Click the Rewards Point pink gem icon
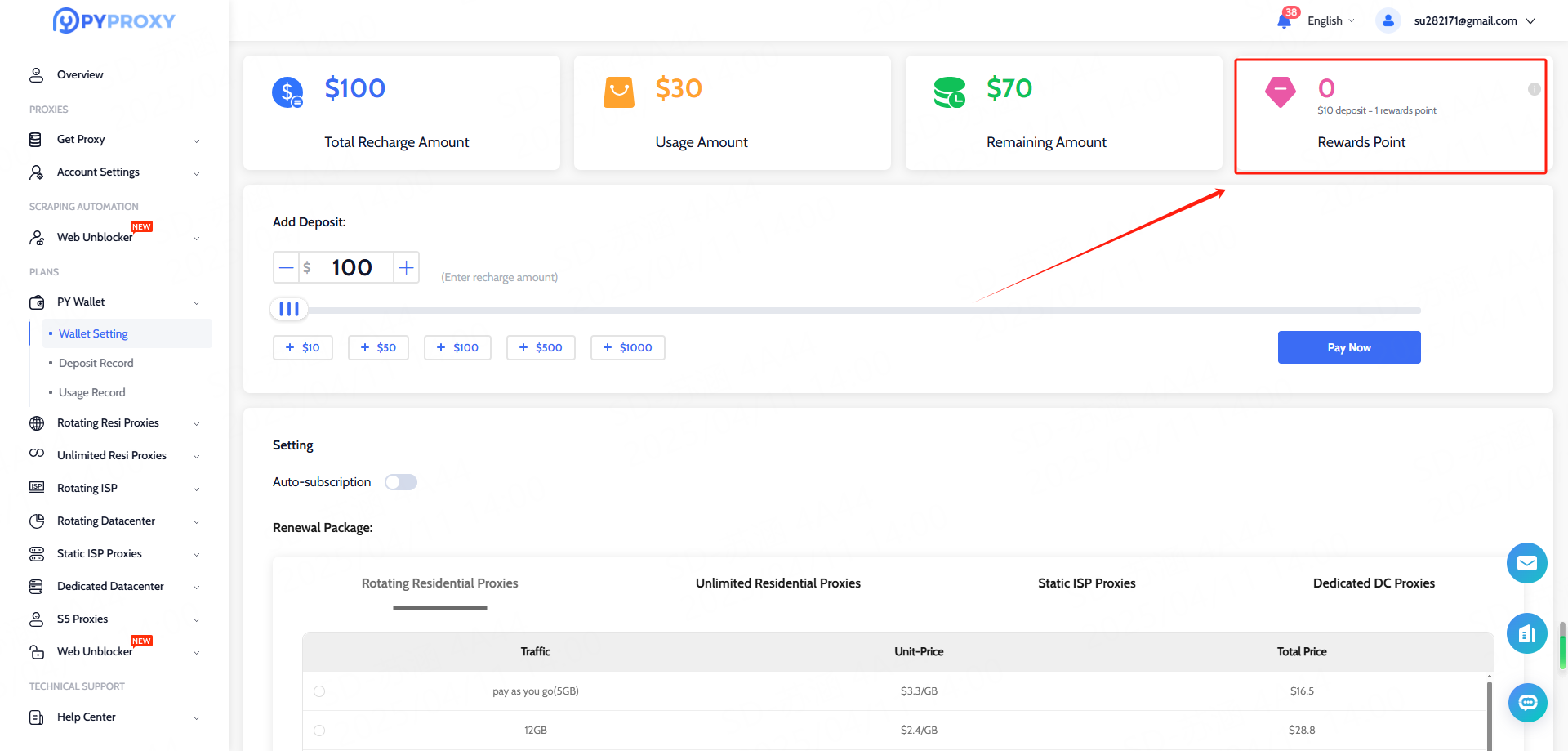 pyautogui.click(x=1281, y=92)
